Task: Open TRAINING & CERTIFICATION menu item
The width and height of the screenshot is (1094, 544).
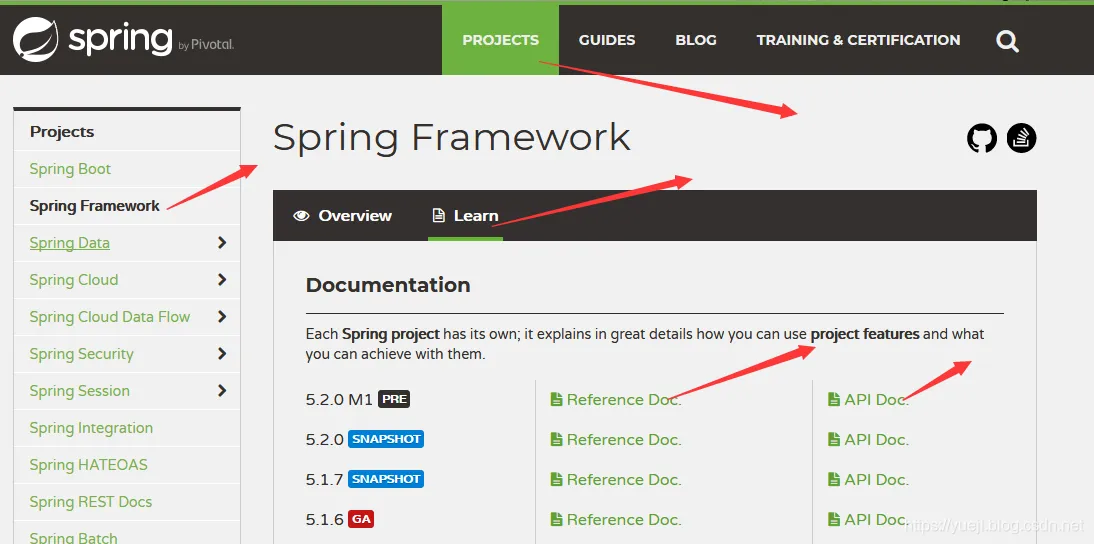Action: [858, 40]
